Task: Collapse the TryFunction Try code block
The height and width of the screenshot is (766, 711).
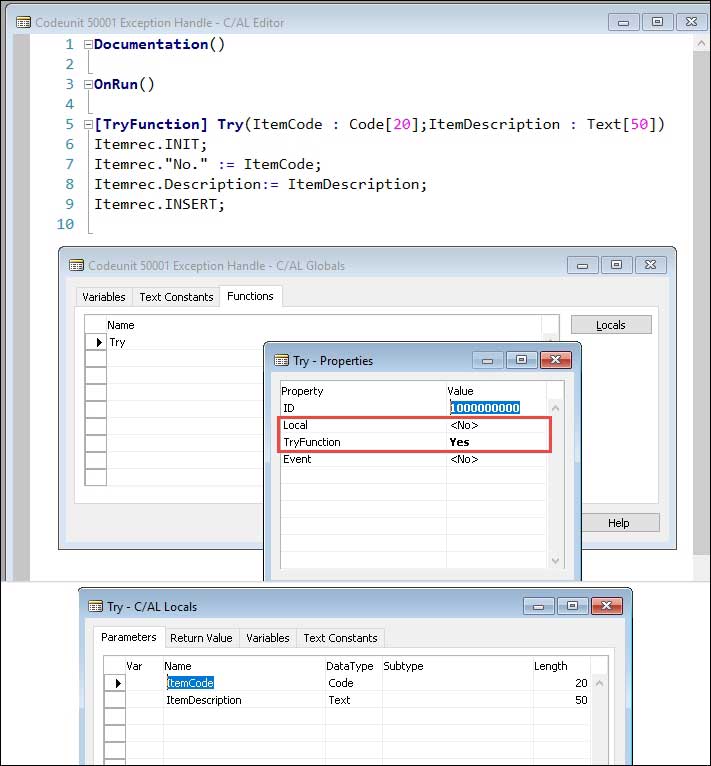Action: click(x=88, y=125)
